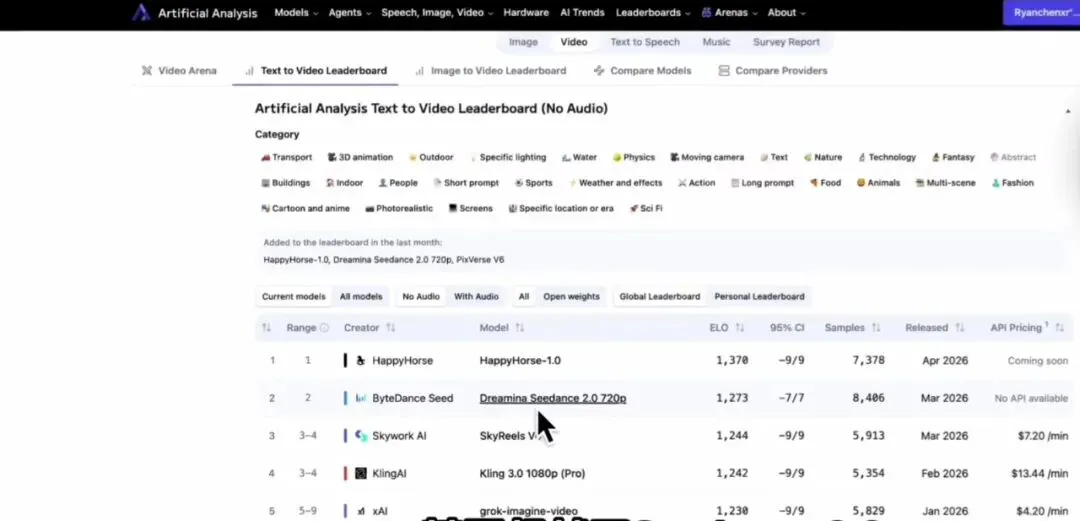
Task: Open the Models dropdown menu
Action: (x=296, y=12)
